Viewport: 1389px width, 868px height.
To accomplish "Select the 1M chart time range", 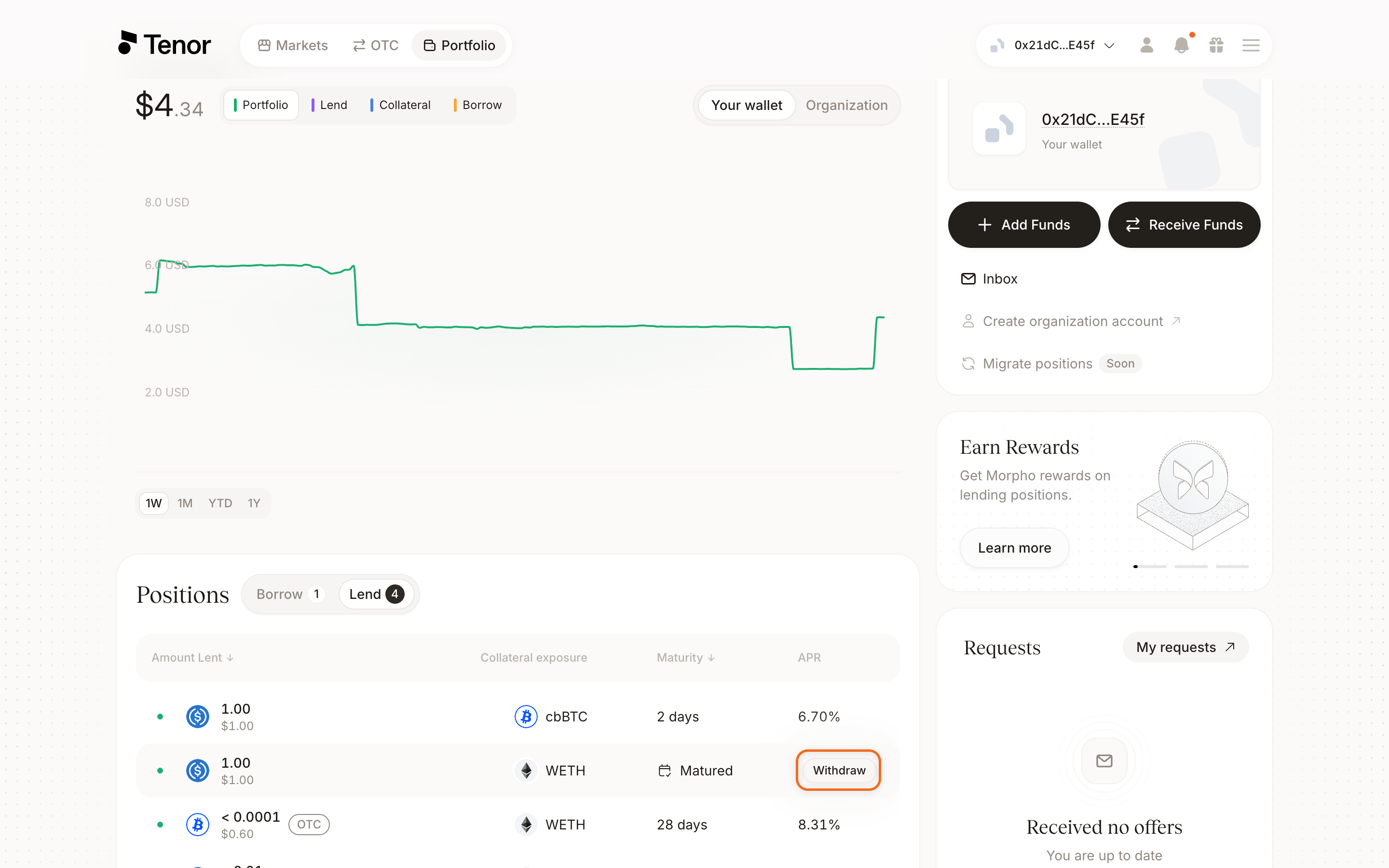I will [x=185, y=503].
